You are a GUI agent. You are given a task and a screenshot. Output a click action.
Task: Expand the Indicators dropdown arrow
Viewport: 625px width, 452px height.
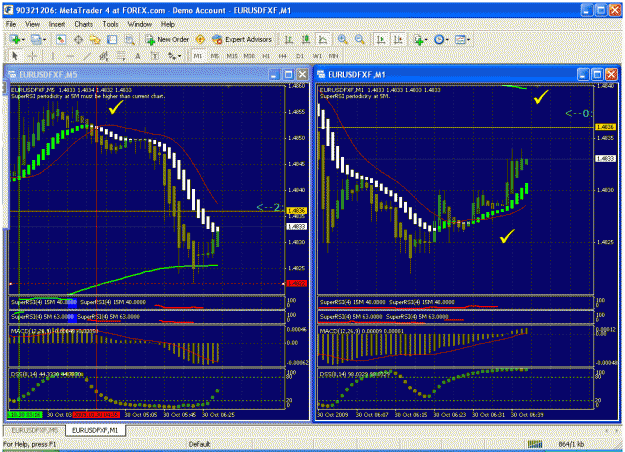coord(426,40)
